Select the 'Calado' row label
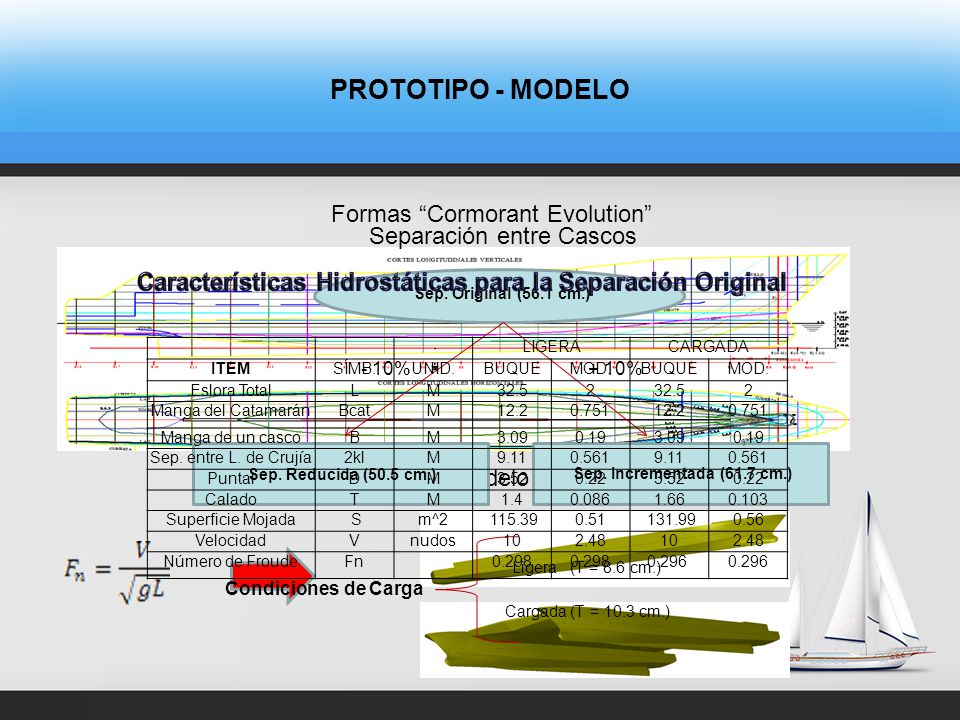 231,499
